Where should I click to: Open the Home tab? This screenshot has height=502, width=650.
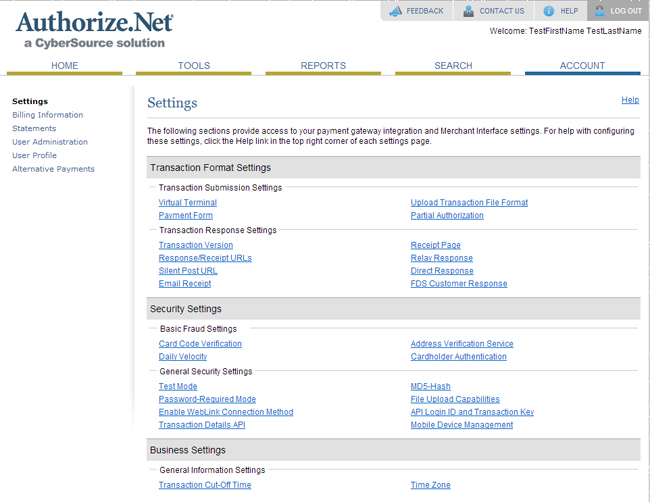(x=65, y=66)
